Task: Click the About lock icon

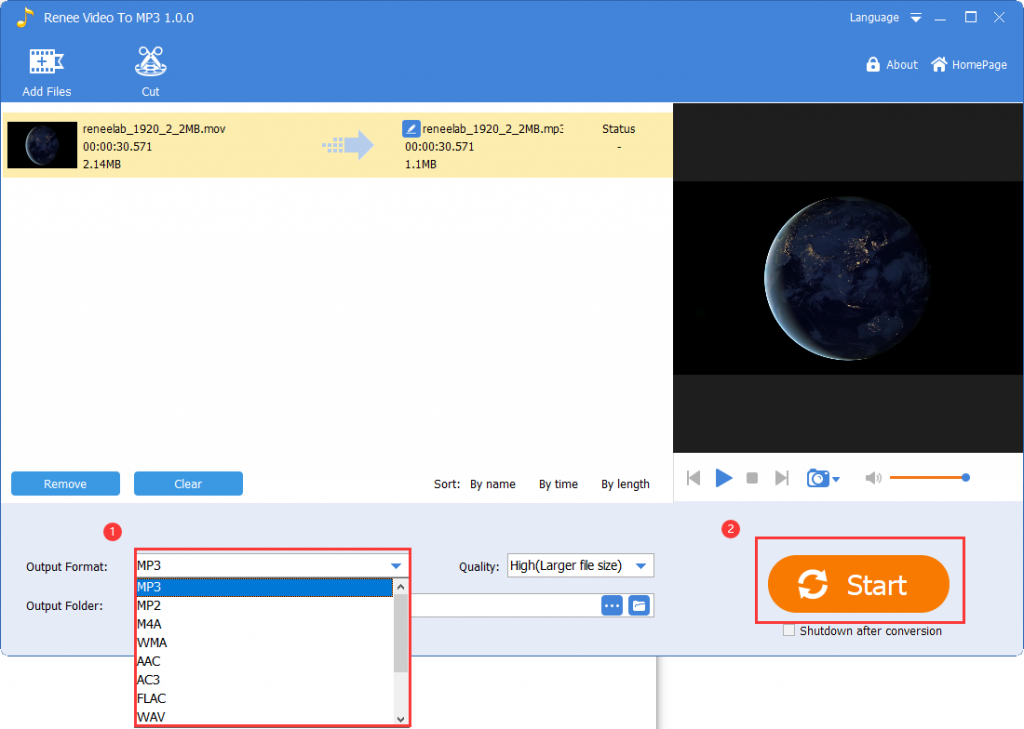Action: (x=874, y=64)
